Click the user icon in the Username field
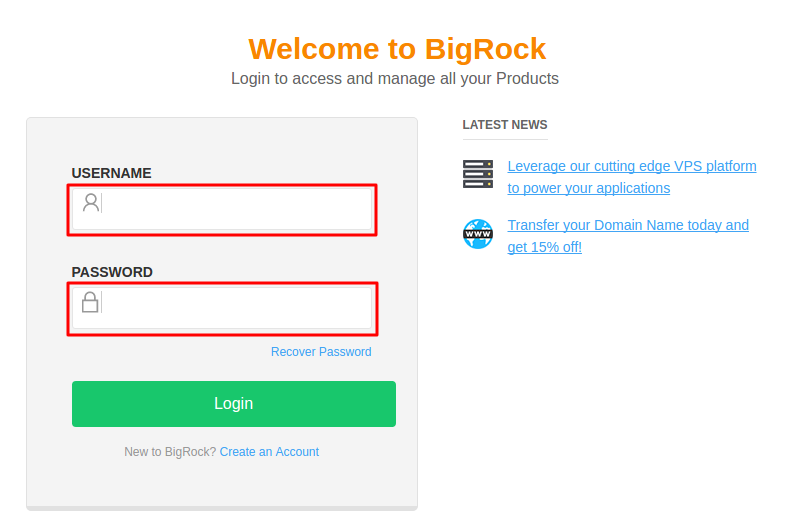Viewport: 794px width, 532px height. point(91,202)
